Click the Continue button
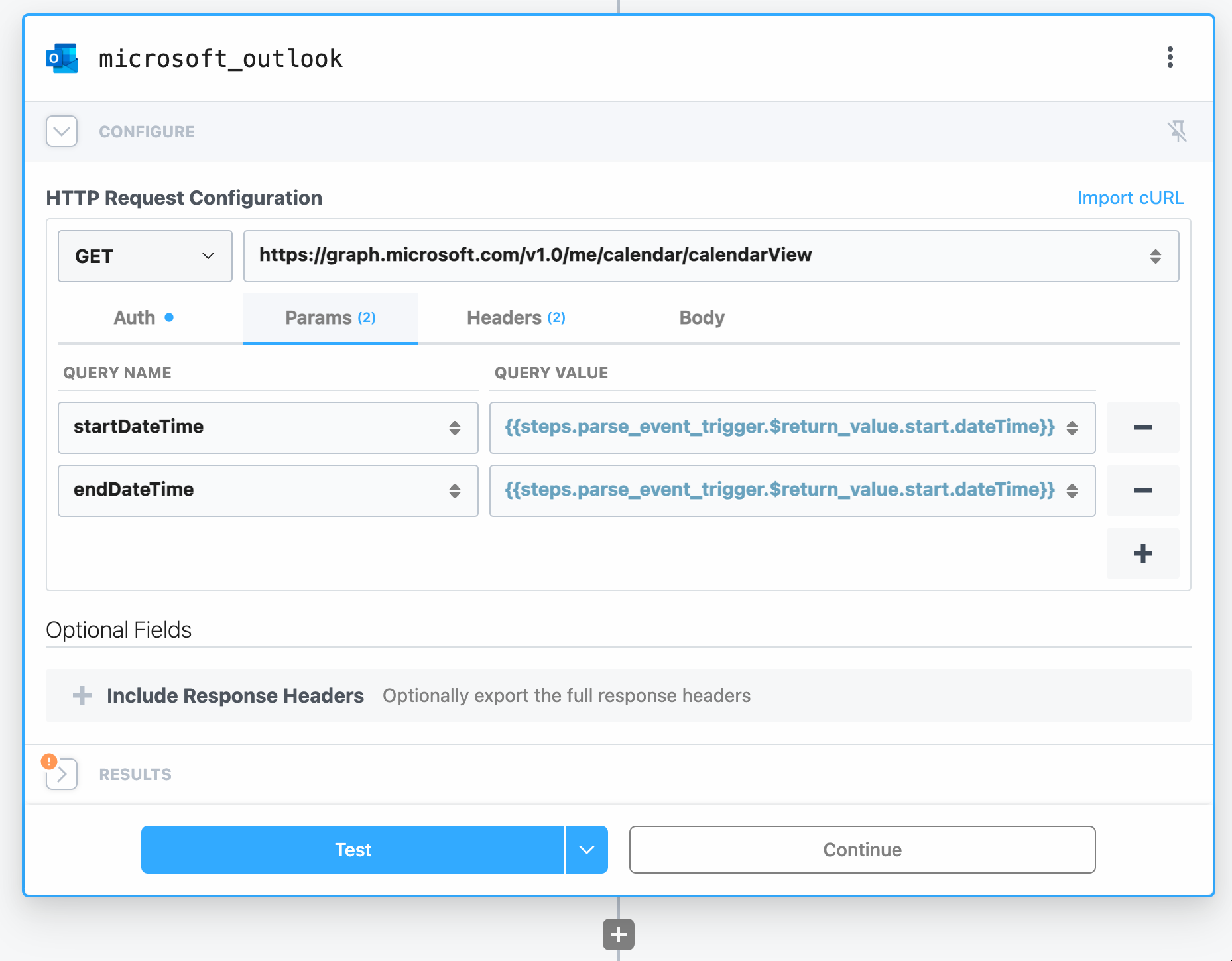Image resolution: width=1232 pixels, height=961 pixels. tap(862, 850)
